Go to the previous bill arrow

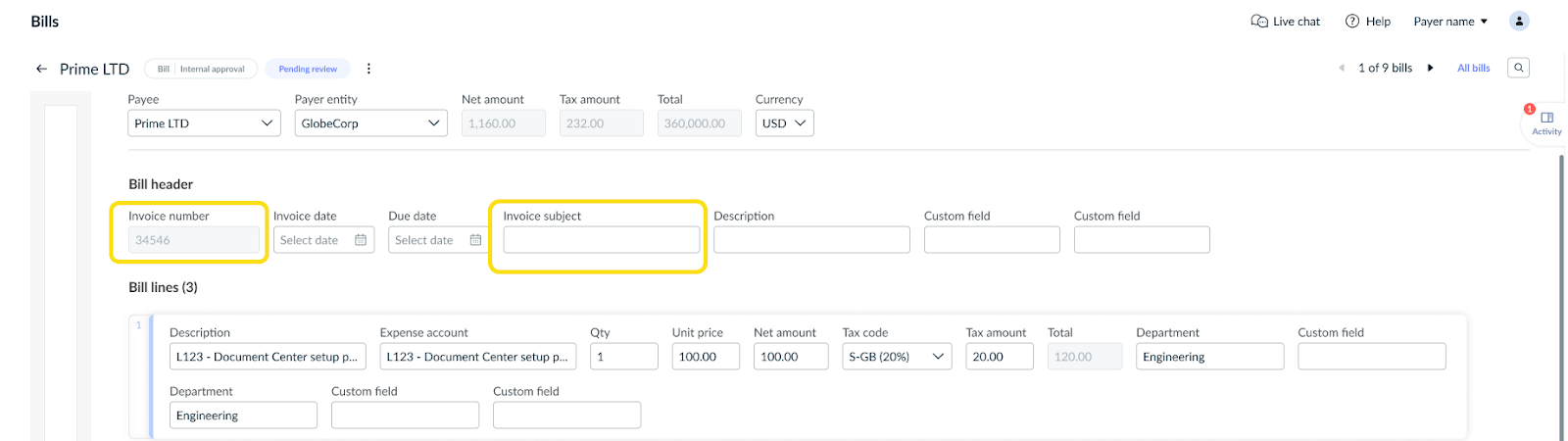[x=1342, y=68]
